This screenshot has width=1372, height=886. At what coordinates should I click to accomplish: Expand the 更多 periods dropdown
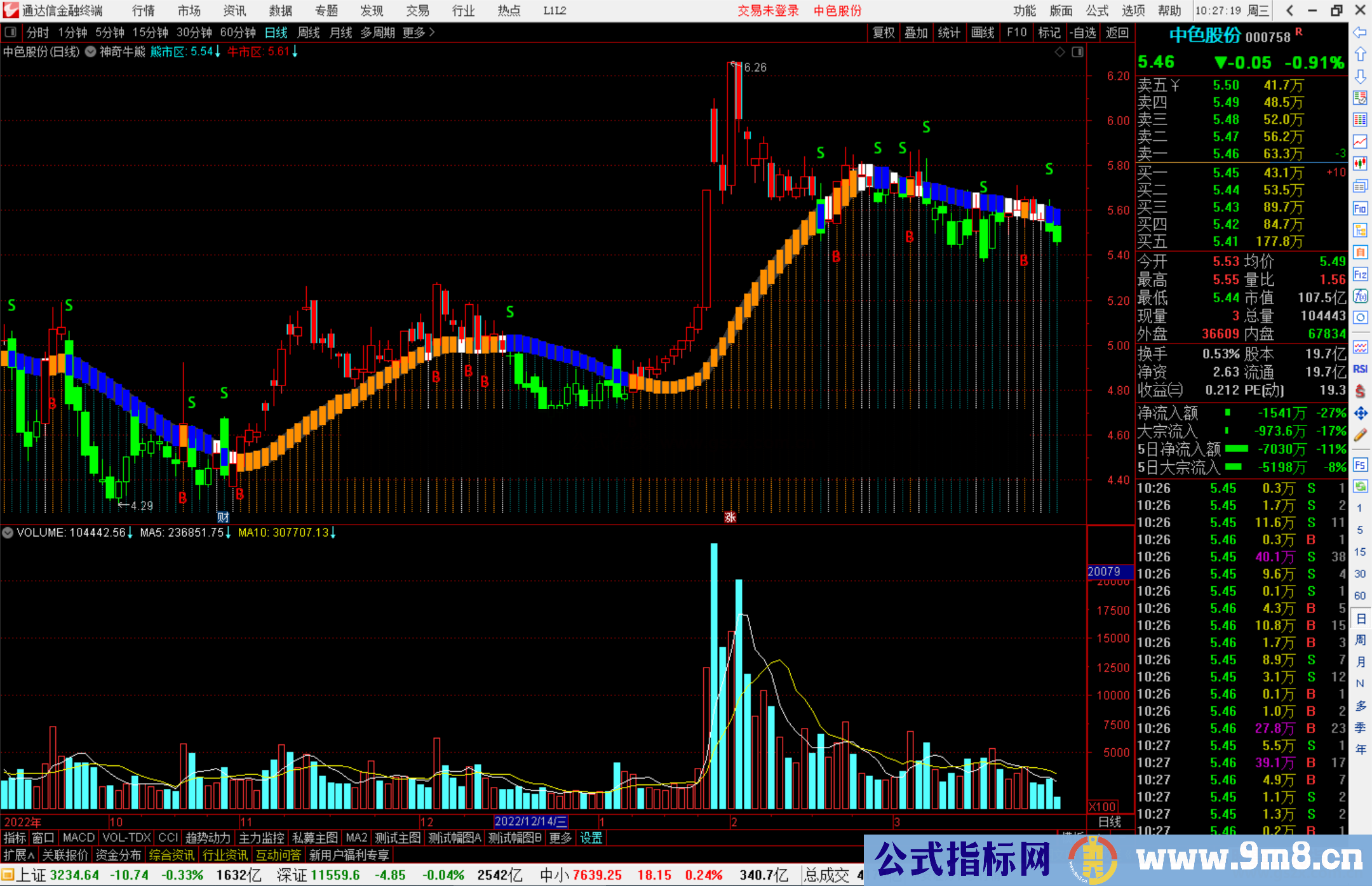[x=419, y=32]
